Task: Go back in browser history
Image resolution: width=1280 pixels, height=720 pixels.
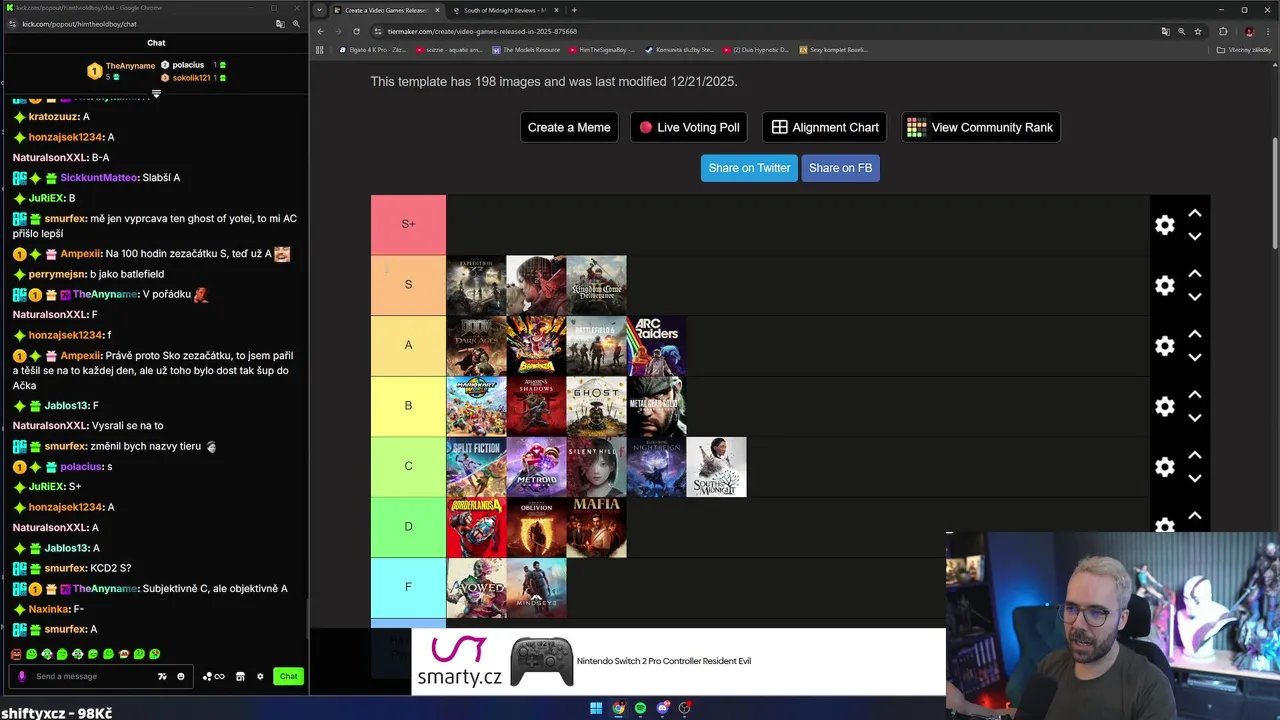Action: point(320,31)
